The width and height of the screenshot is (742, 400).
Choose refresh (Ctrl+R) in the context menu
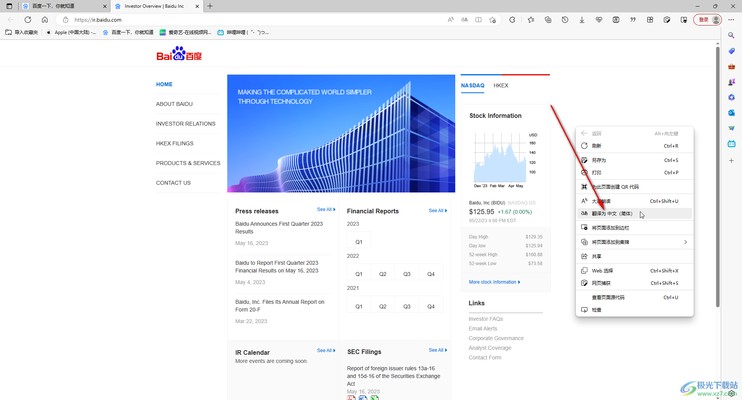point(635,146)
